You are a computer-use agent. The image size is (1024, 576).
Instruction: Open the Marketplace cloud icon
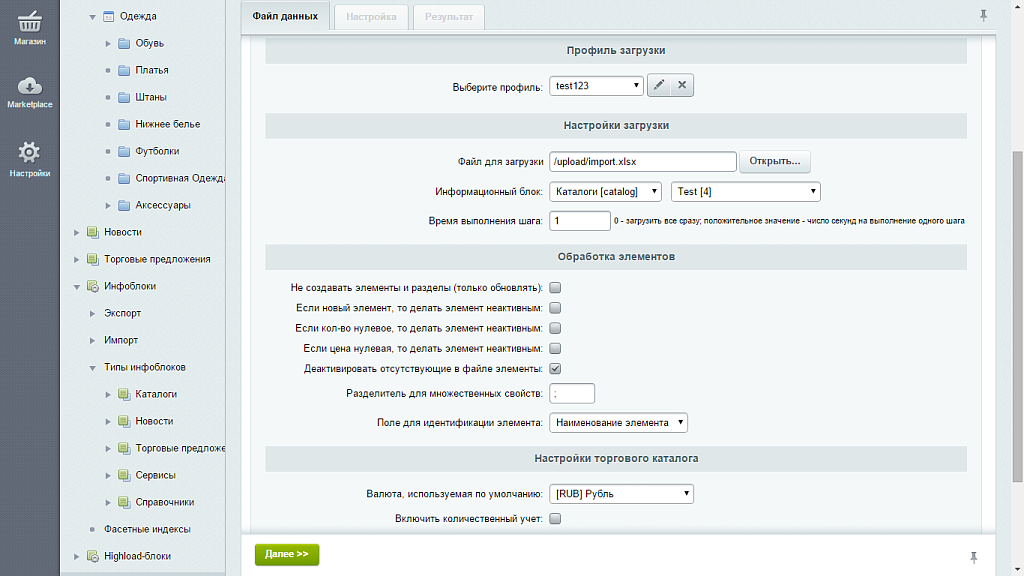(x=29, y=91)
